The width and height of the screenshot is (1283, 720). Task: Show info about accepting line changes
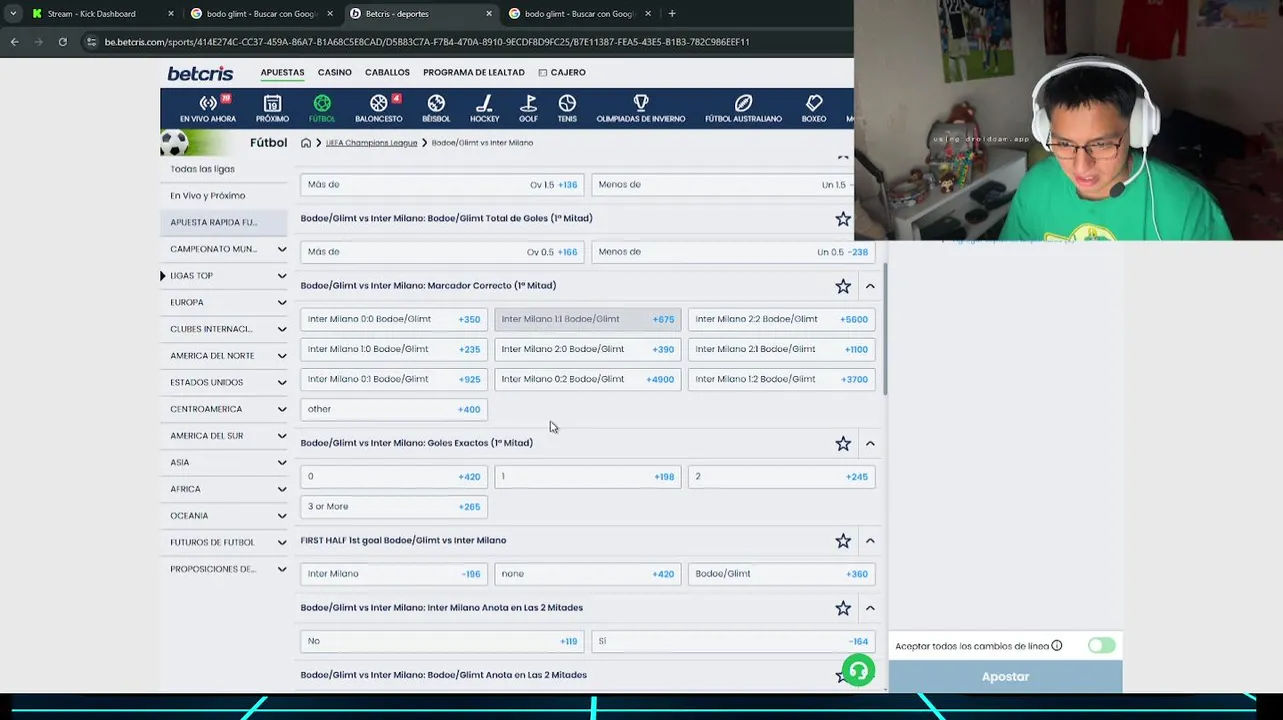1056,646
